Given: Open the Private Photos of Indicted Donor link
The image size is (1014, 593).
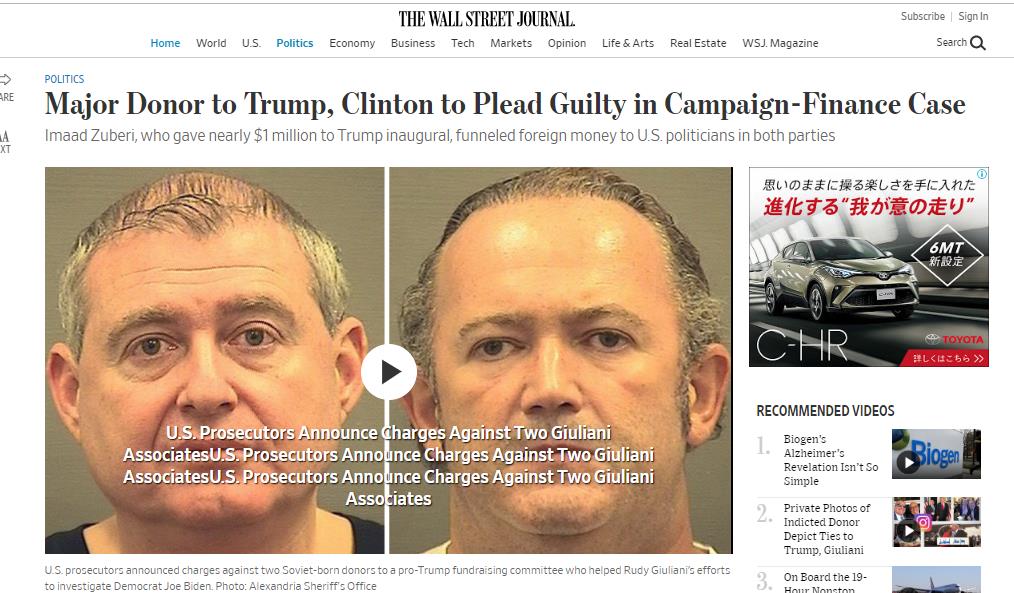Looking at the screenshot, I should (x=826, y=529).
